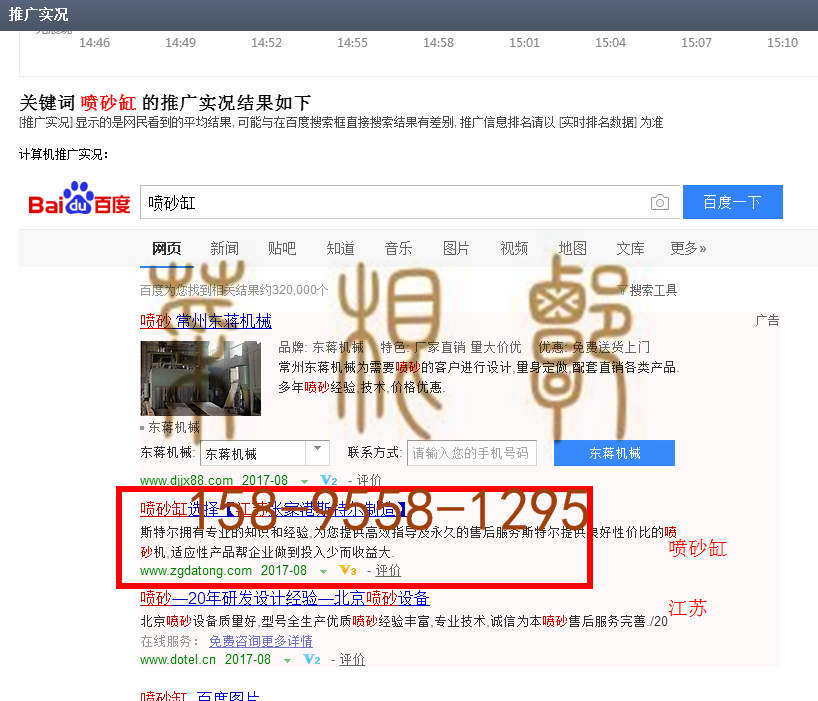
Task: Click the www.djjx88.com URL
Action: 186,480
